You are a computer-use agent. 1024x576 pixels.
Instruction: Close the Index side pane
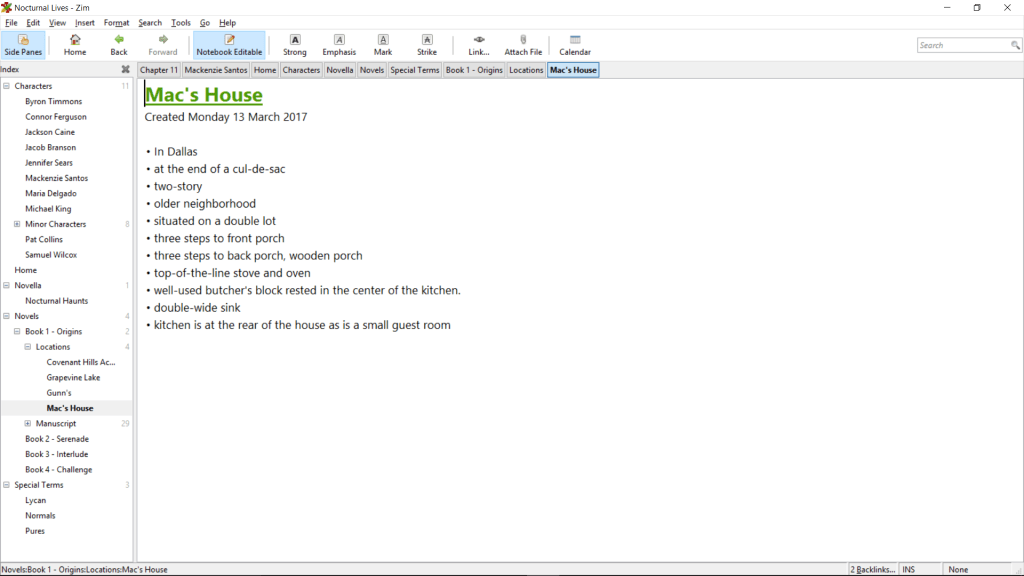[125, 70]
